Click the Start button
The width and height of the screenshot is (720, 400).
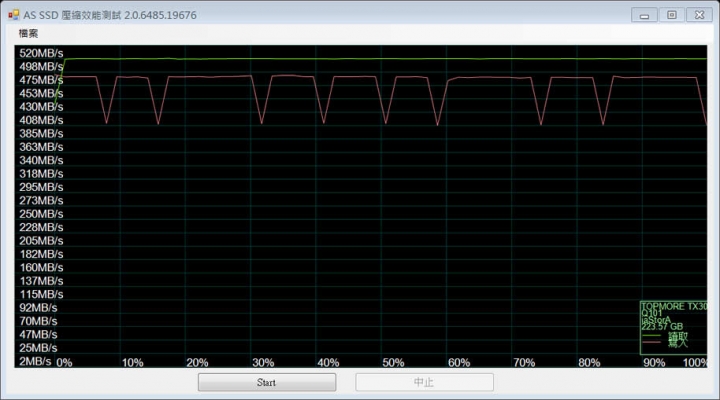267,382
